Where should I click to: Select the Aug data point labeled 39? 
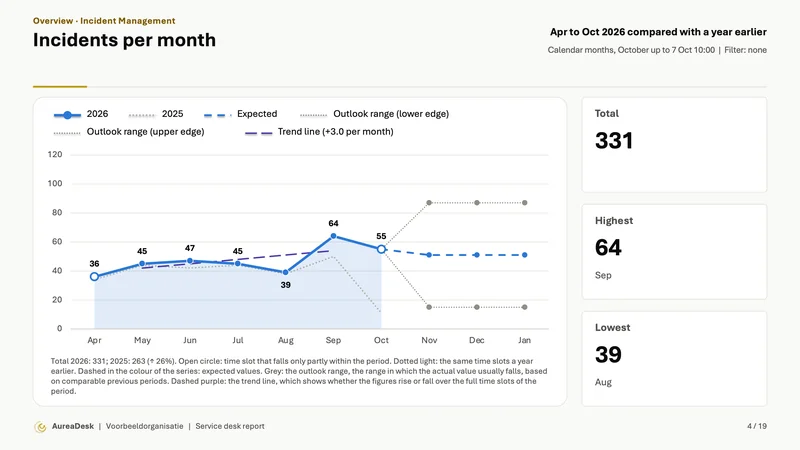[286, 272]
